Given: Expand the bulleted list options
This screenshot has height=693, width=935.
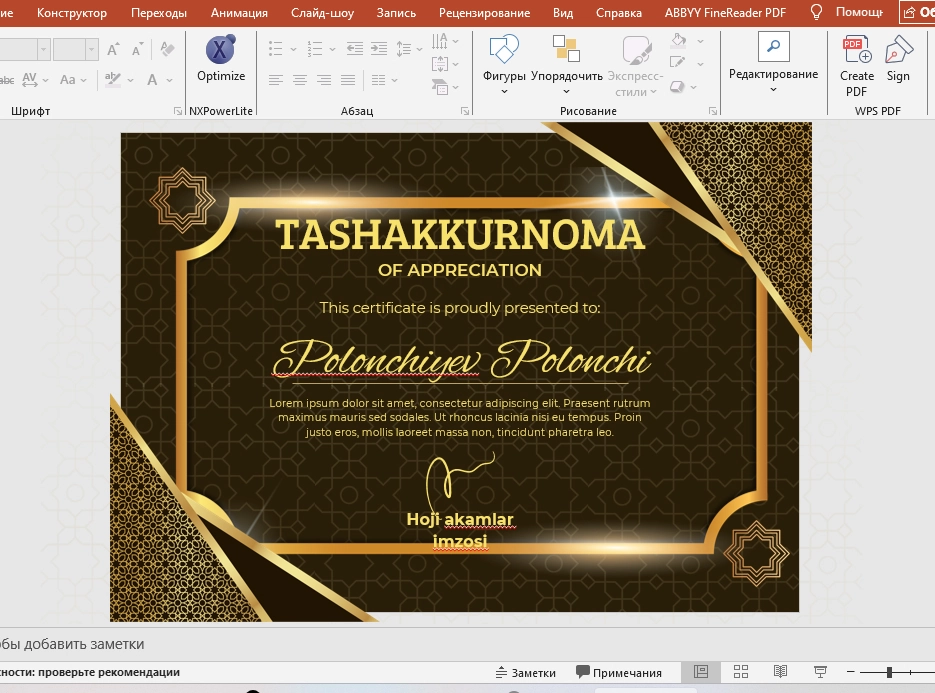Looking at the screenshot, I should point(293,49).
